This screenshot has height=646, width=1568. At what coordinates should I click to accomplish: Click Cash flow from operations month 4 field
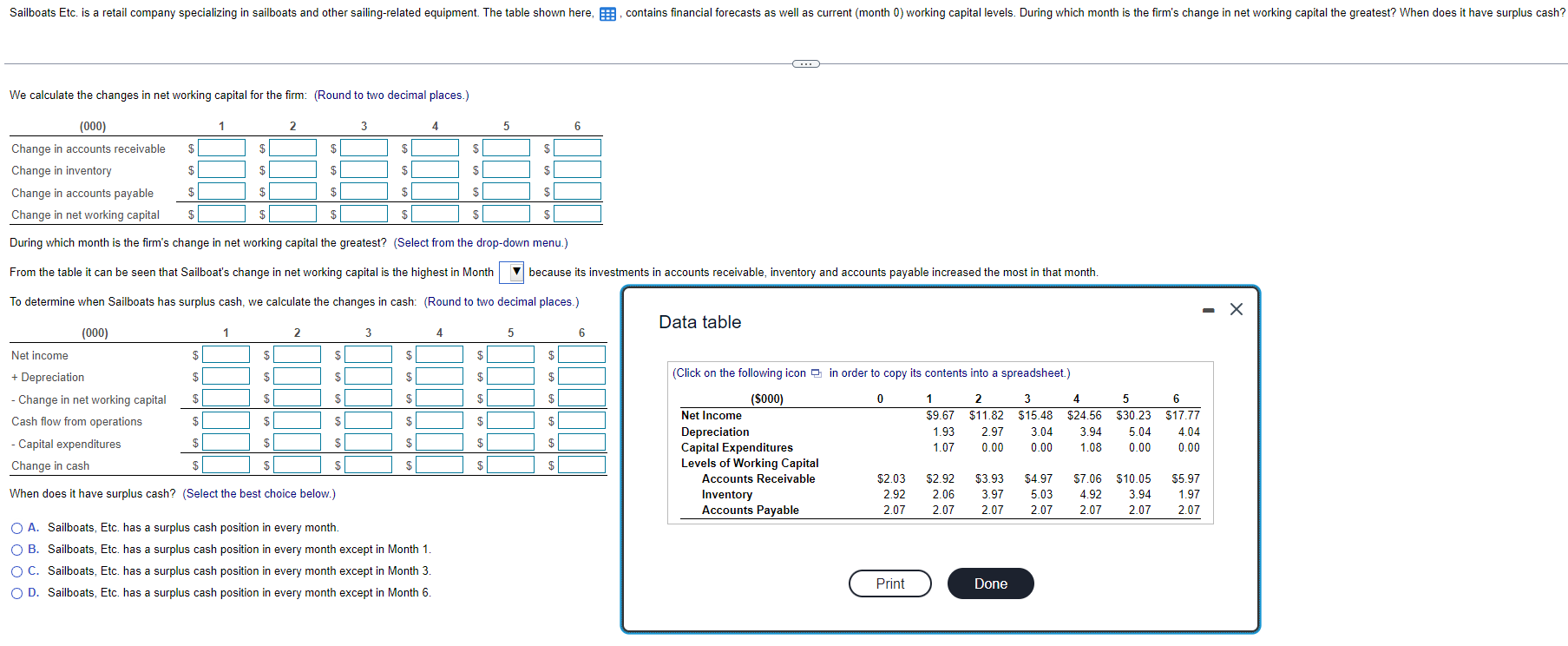point(440,420)
